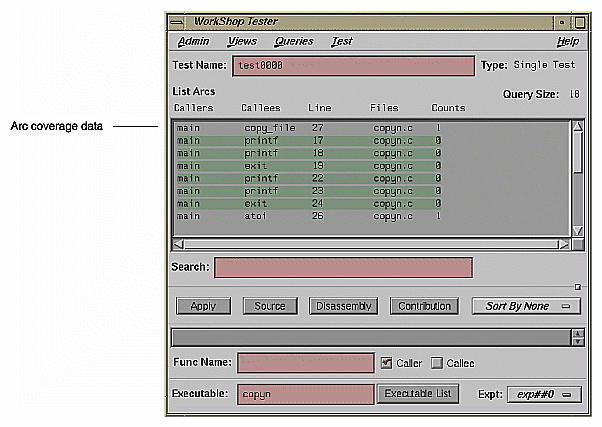Open the Executable List button

tap(417, 394)
